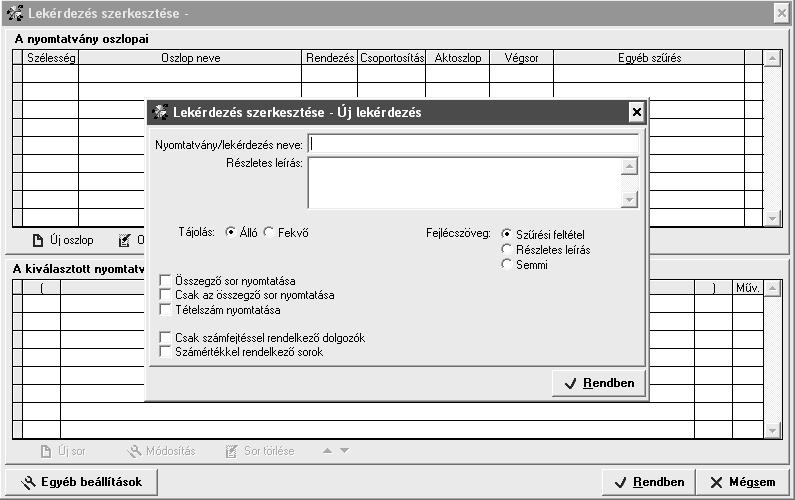Click the Egyéb szűrés column header
Image resolution: width=795 pixels, height=500 pixels.
(x=649, y=58)
